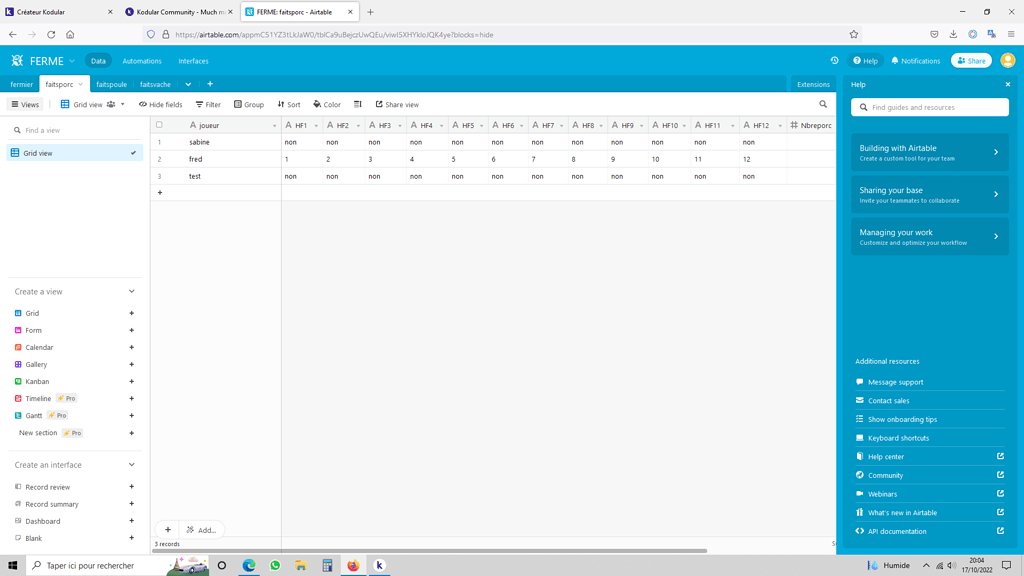Open FERME base name dropdown
1024x576 pixels.
tap(71, 61)
